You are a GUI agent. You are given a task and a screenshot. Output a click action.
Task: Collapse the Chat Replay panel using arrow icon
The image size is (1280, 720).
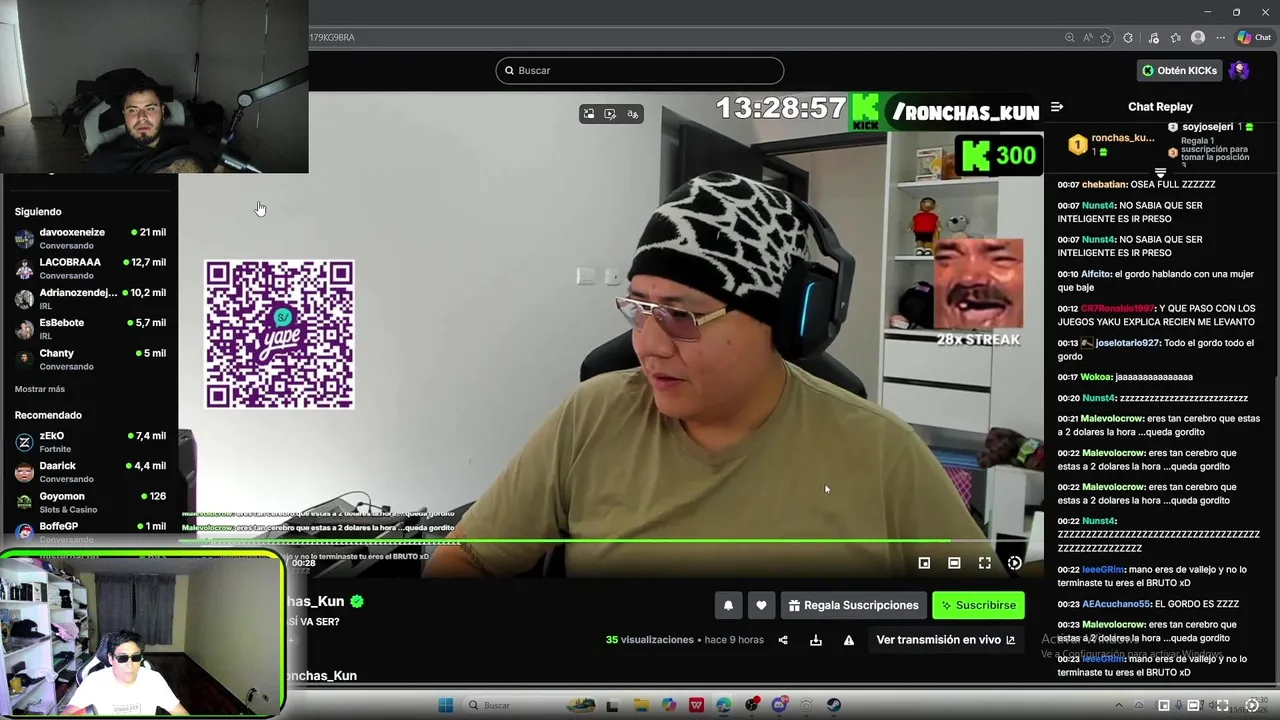tap(1057, 107)
